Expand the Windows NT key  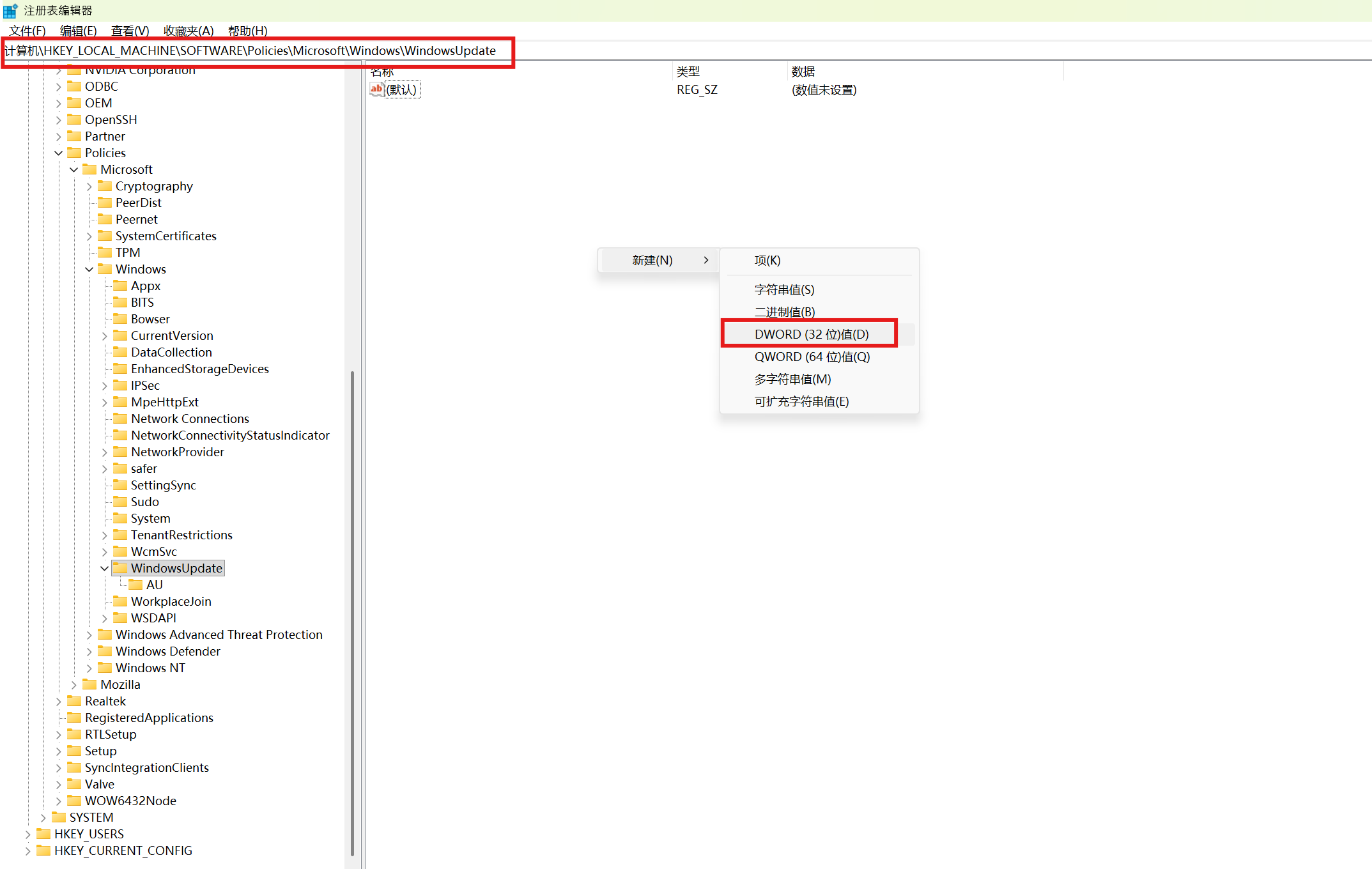click(89, 668)
